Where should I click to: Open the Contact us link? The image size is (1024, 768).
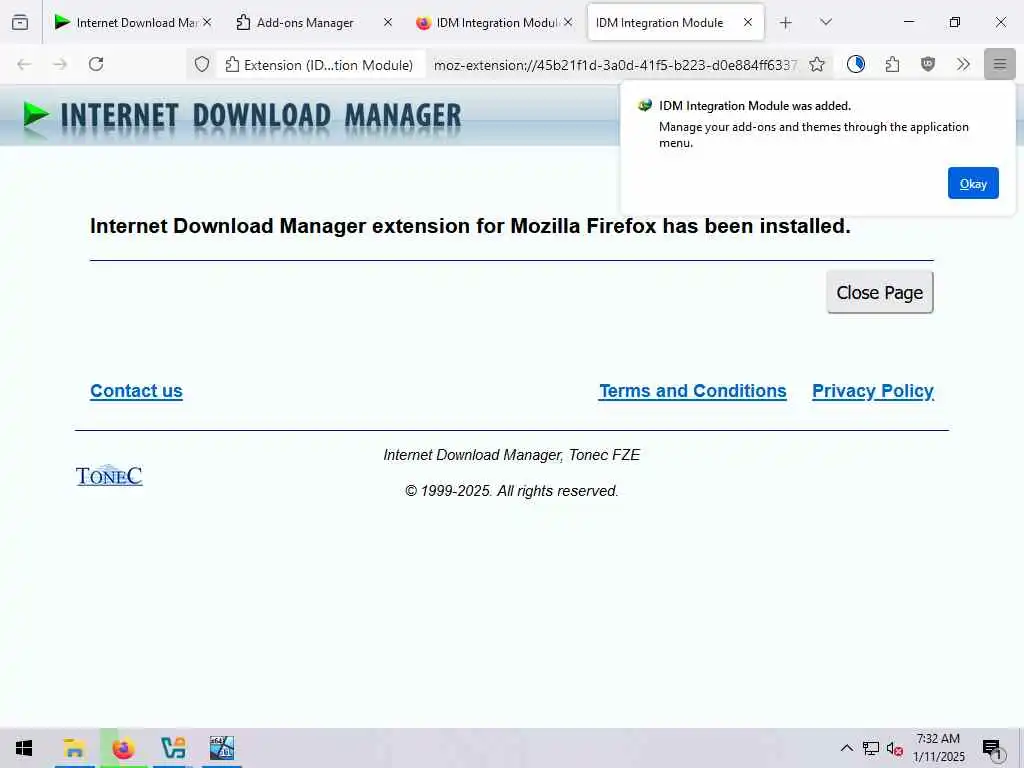pos(136,391)
